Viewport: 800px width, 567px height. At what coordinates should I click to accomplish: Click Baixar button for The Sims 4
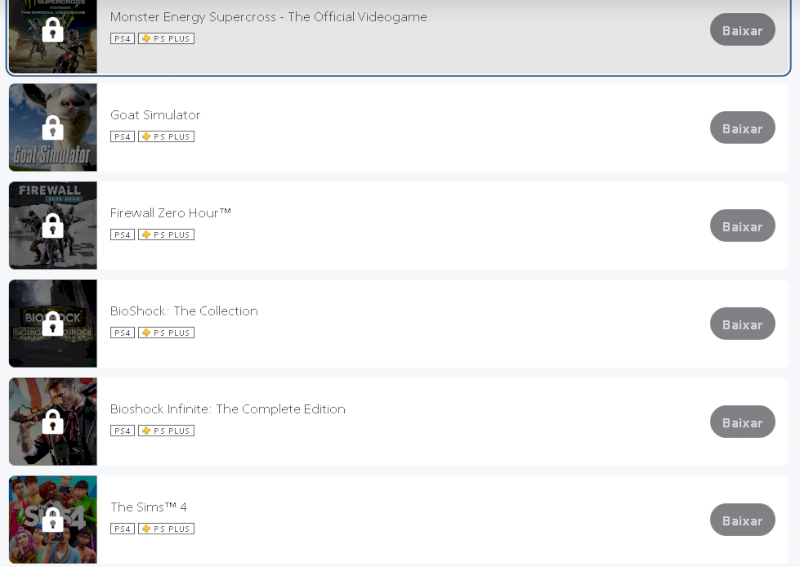pos(742,520)
